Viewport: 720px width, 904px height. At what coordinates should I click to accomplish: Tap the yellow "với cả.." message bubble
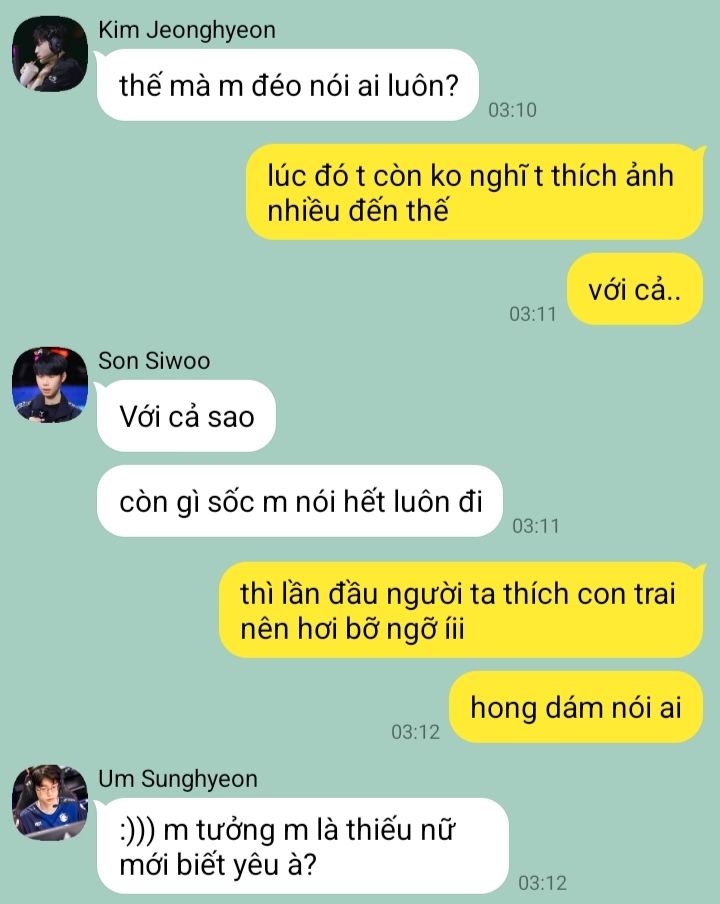pyautogui.click(x=635, y=289)
